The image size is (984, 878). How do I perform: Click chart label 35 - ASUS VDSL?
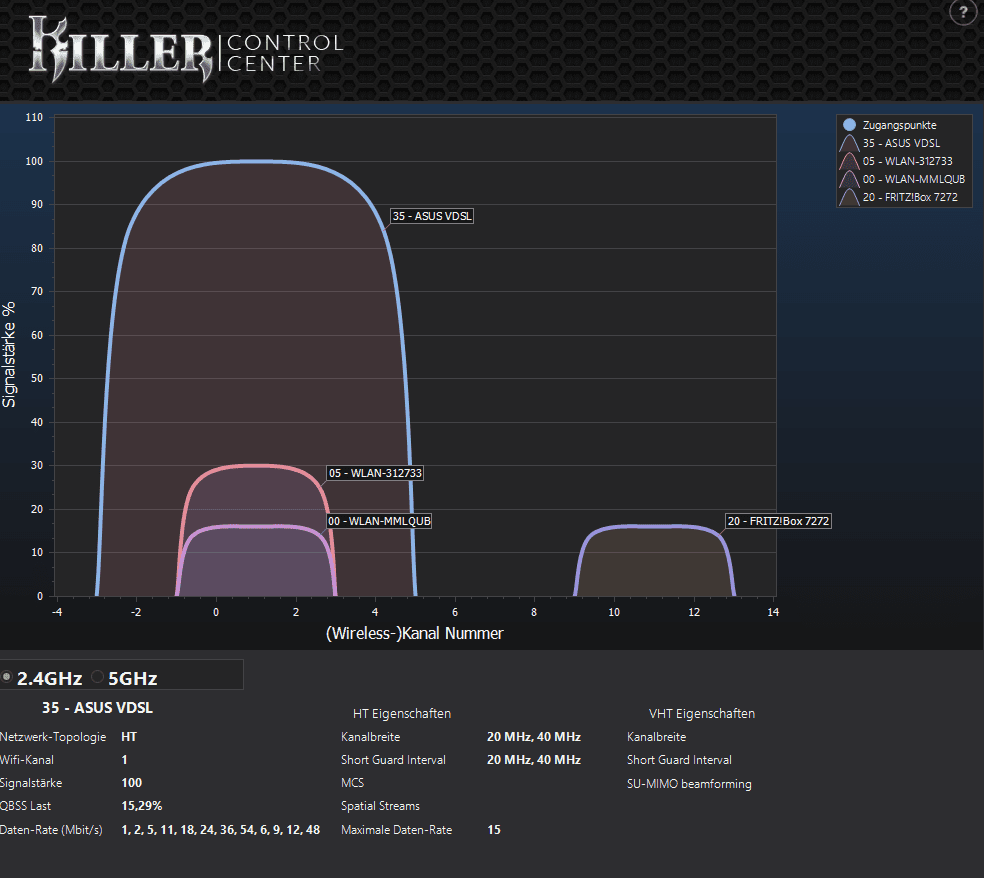click(432, 216)
